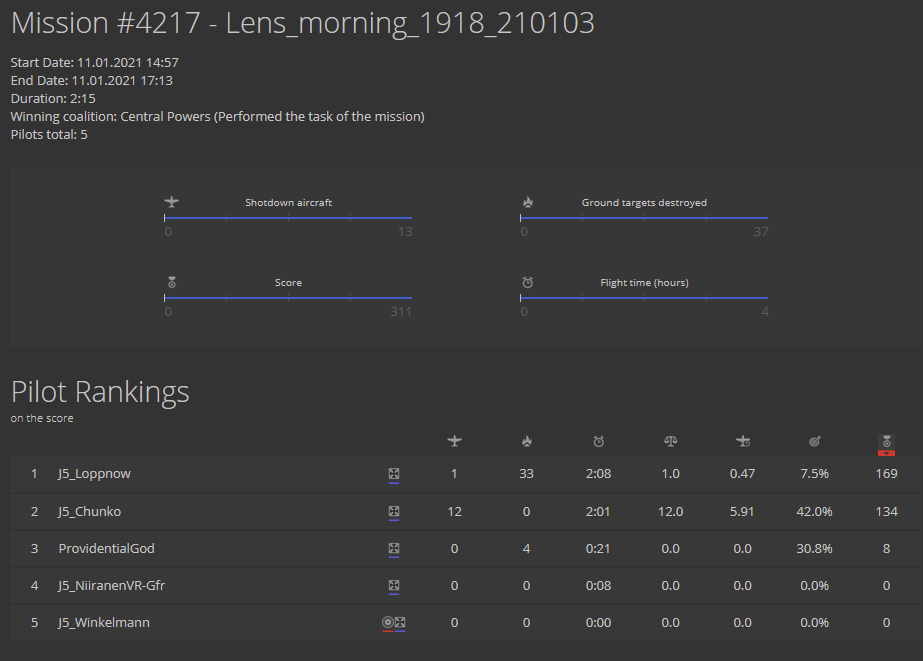Click the coalition icon next to ProvidentialGod
This screenshot has height=661, width=923.
tap(394, 549)
